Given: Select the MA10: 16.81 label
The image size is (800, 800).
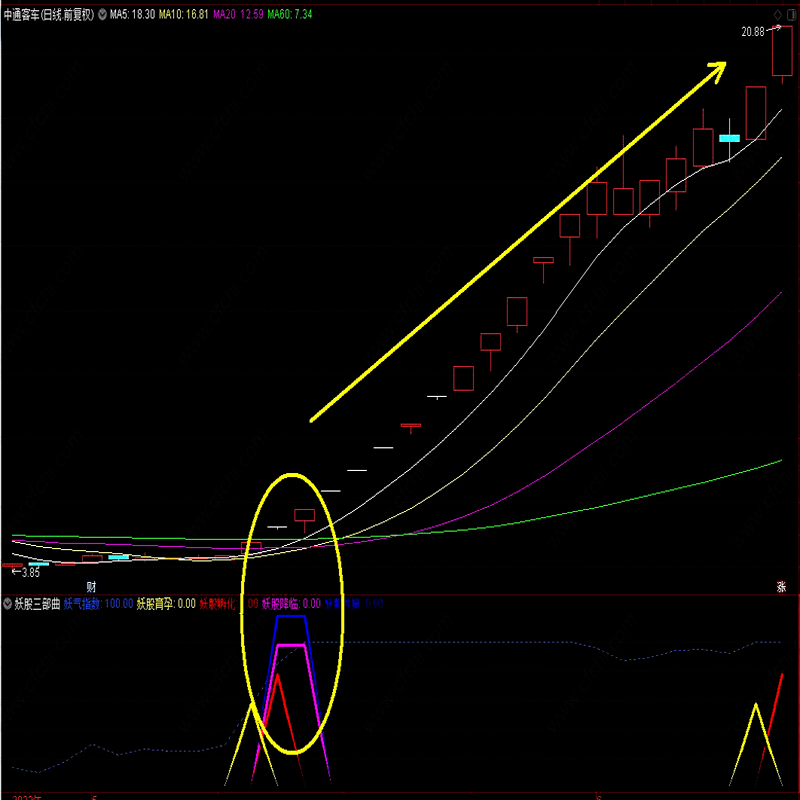Looking at the screenshot, I should [190, 15].
